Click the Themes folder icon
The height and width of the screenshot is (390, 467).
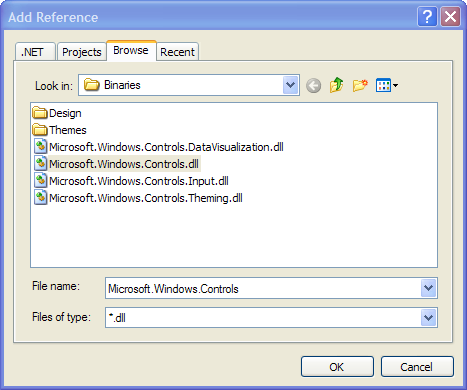[40, 130]
